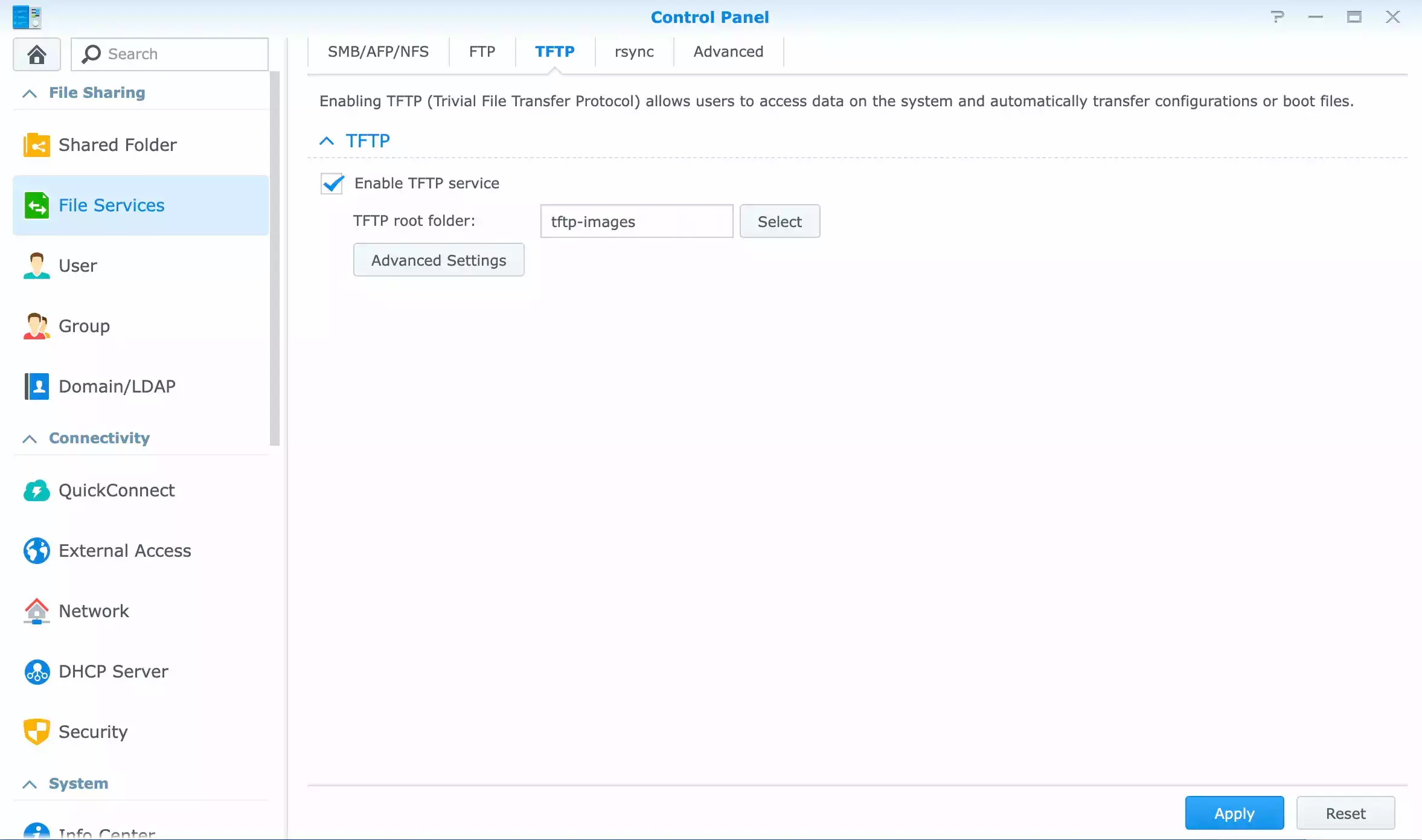Select the Domain/LDAP icon
Image resolution: width=1422 pixels, height=840 pixels.
(x=36, y=386)
